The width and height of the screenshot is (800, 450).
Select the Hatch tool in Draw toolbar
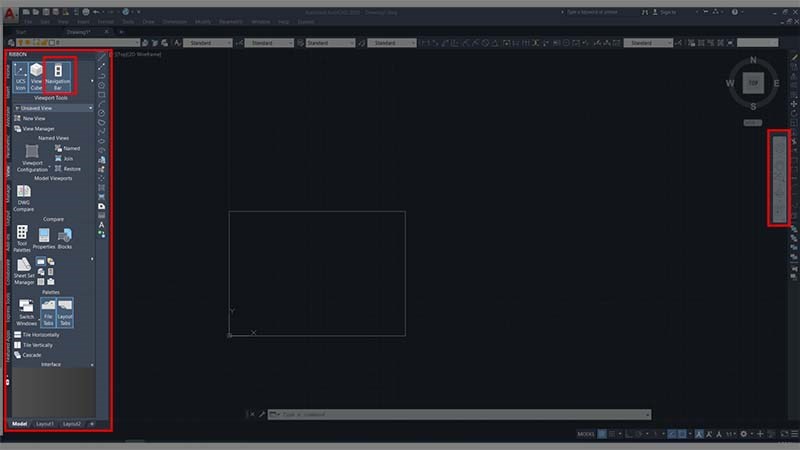tap(102, 187)
